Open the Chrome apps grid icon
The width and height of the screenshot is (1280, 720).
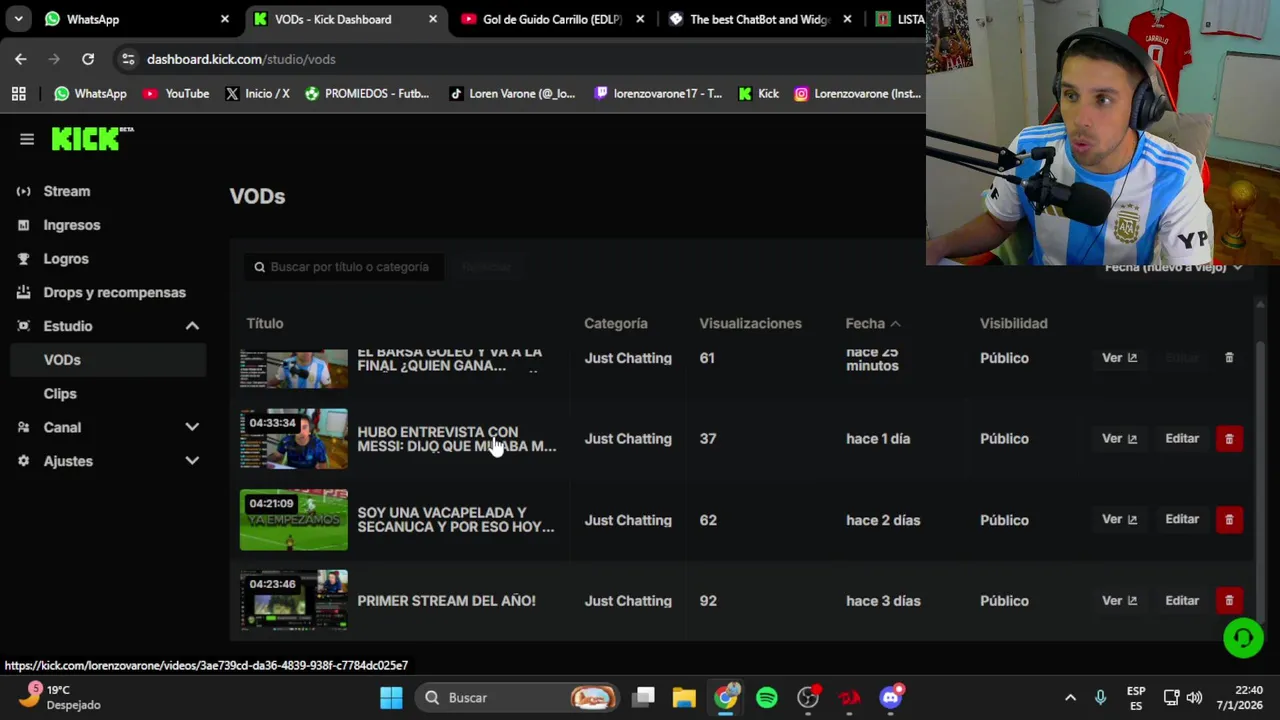tap(18, 93)
